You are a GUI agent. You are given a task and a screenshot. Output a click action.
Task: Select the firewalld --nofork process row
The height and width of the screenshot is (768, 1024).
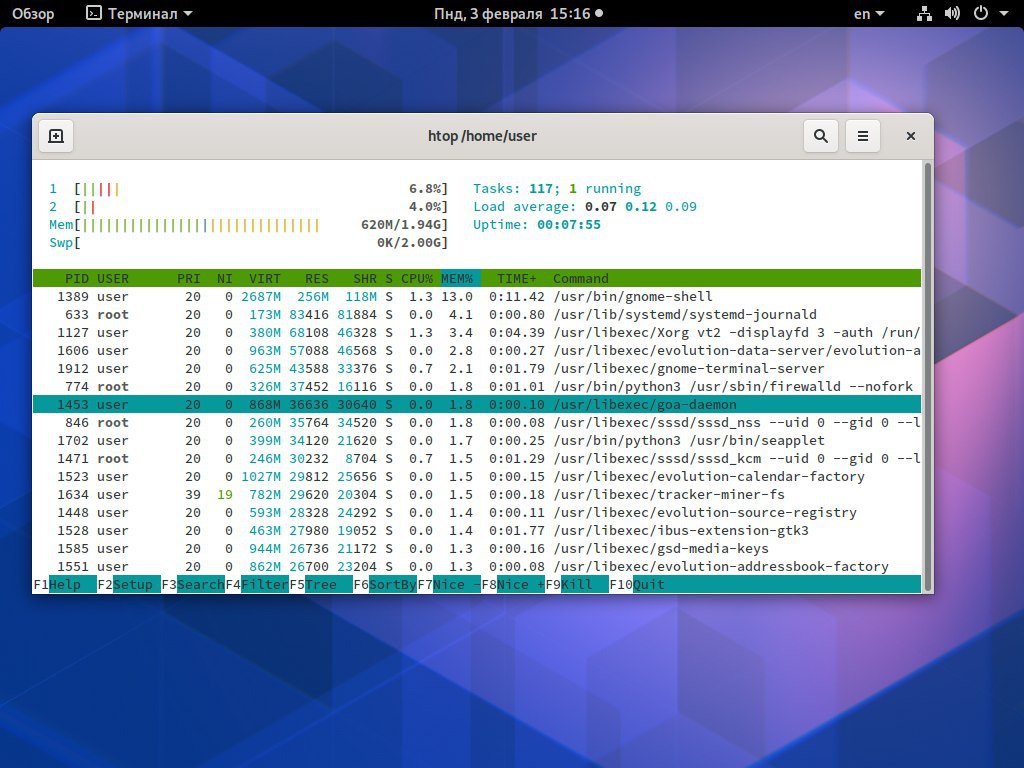[477, 387]
